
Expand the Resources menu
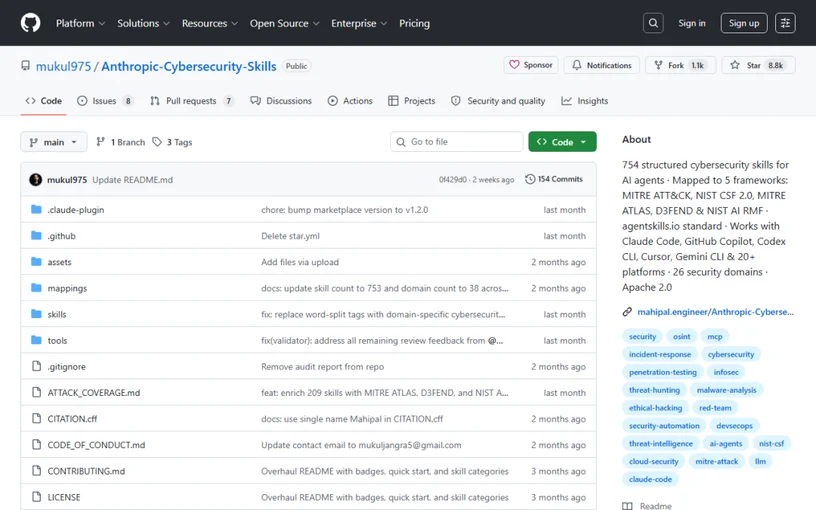click(210, 23)
